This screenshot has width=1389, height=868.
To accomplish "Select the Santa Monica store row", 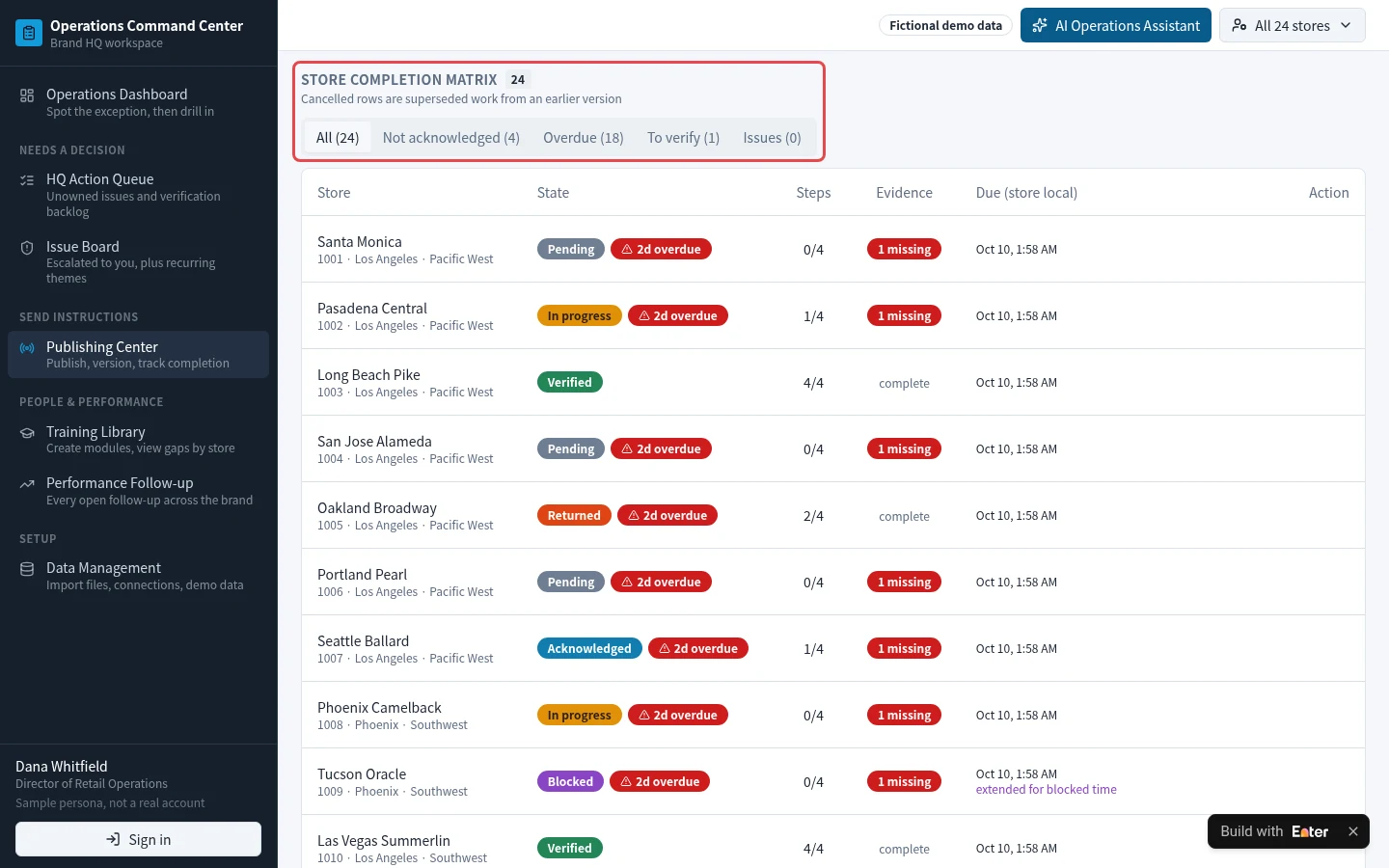I will (833, 249).
